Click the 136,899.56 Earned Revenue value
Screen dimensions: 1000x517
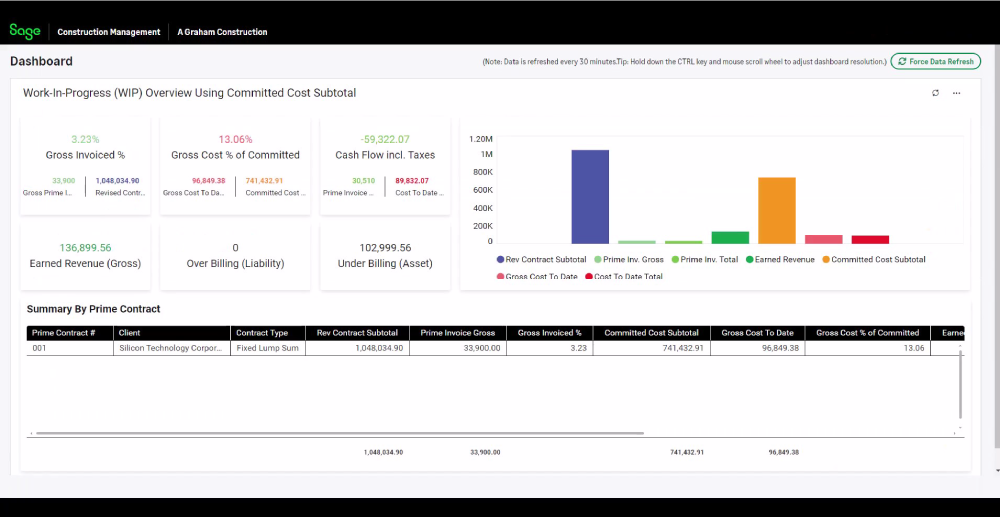pyautogui.click(x=85, y=247)
